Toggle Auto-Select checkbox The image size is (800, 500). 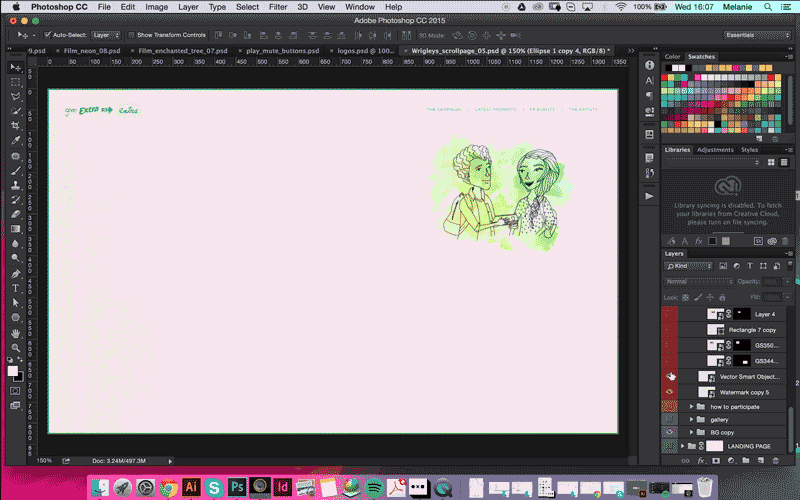pyautogui.click(x=47, y=35)
